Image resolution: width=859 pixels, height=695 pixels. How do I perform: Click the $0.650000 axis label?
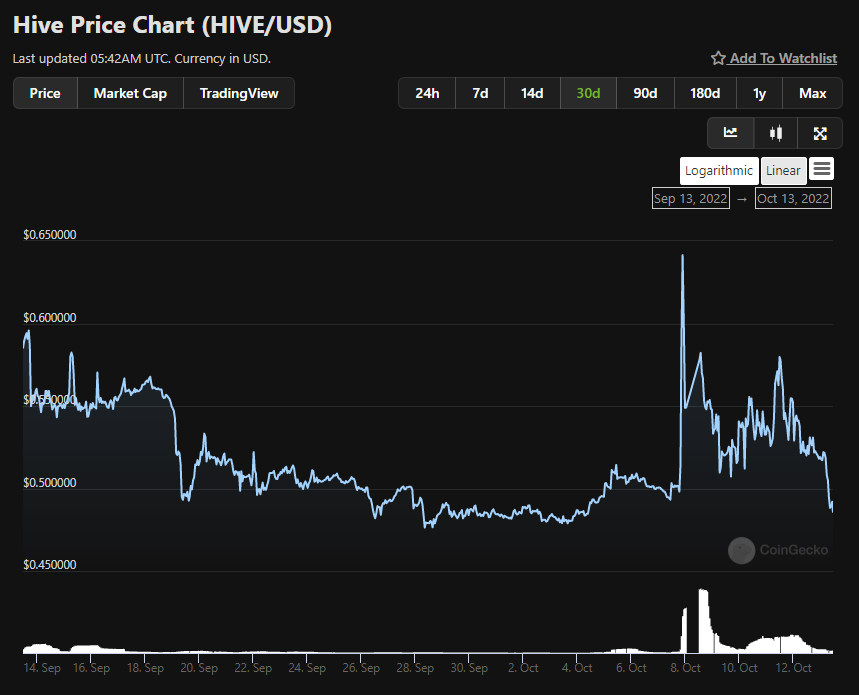tap(50, 234)
